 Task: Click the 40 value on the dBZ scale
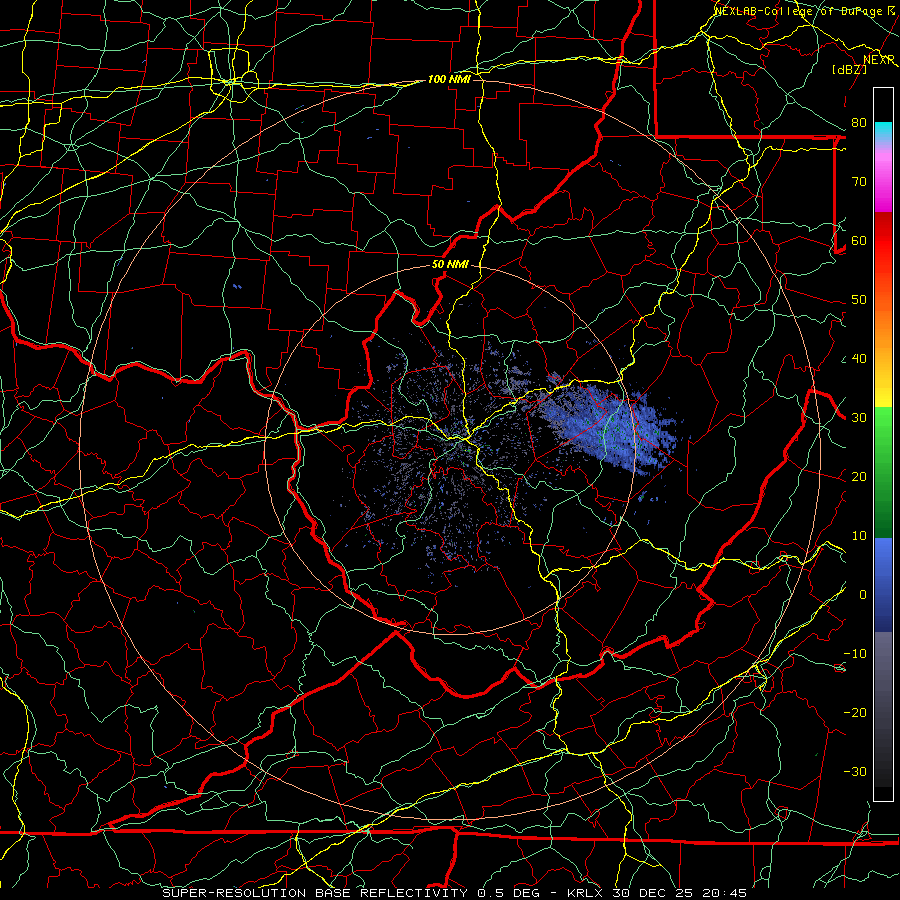[x=859, y=359]
